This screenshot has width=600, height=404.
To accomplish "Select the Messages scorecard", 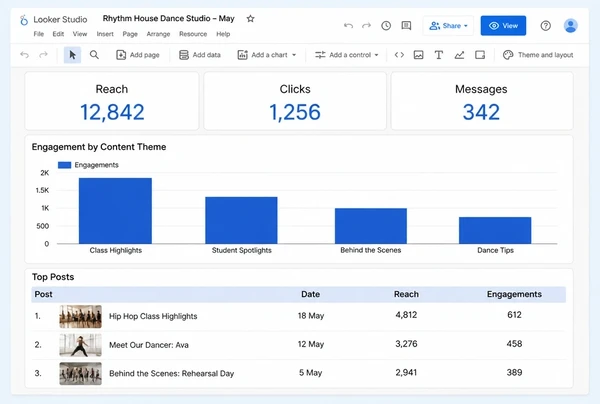I will pos(481,101).
